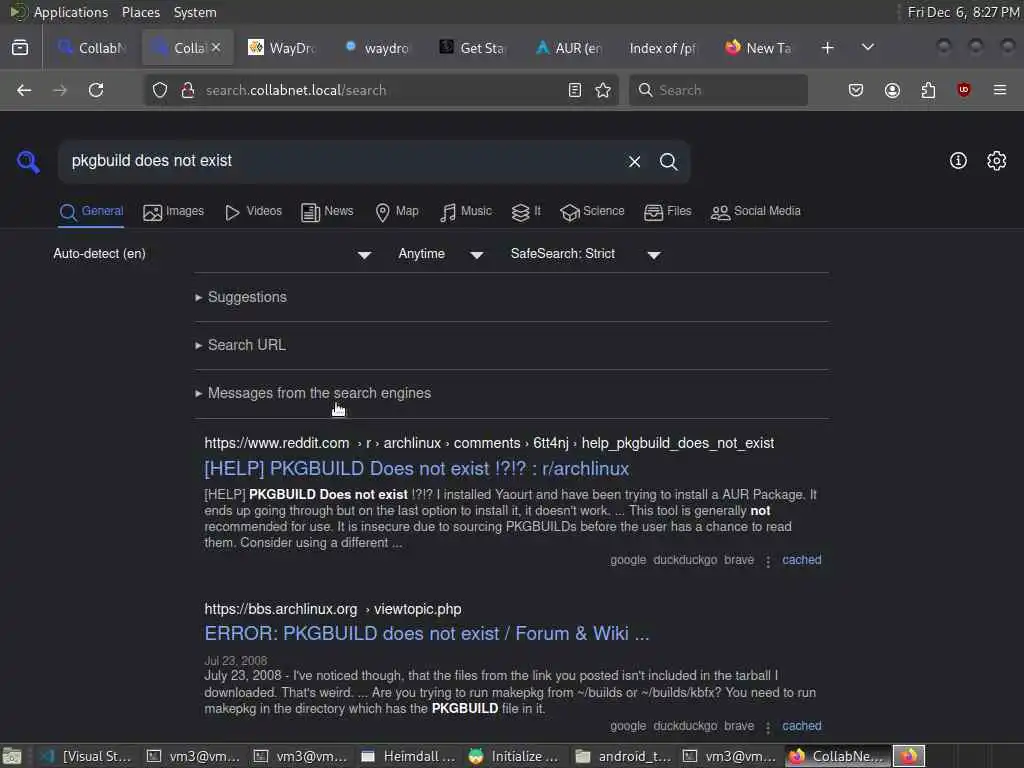Screen dimensions: 1024x768
Task: Switch to the New Ta browser tab
Action: click(x=759, y=48)
